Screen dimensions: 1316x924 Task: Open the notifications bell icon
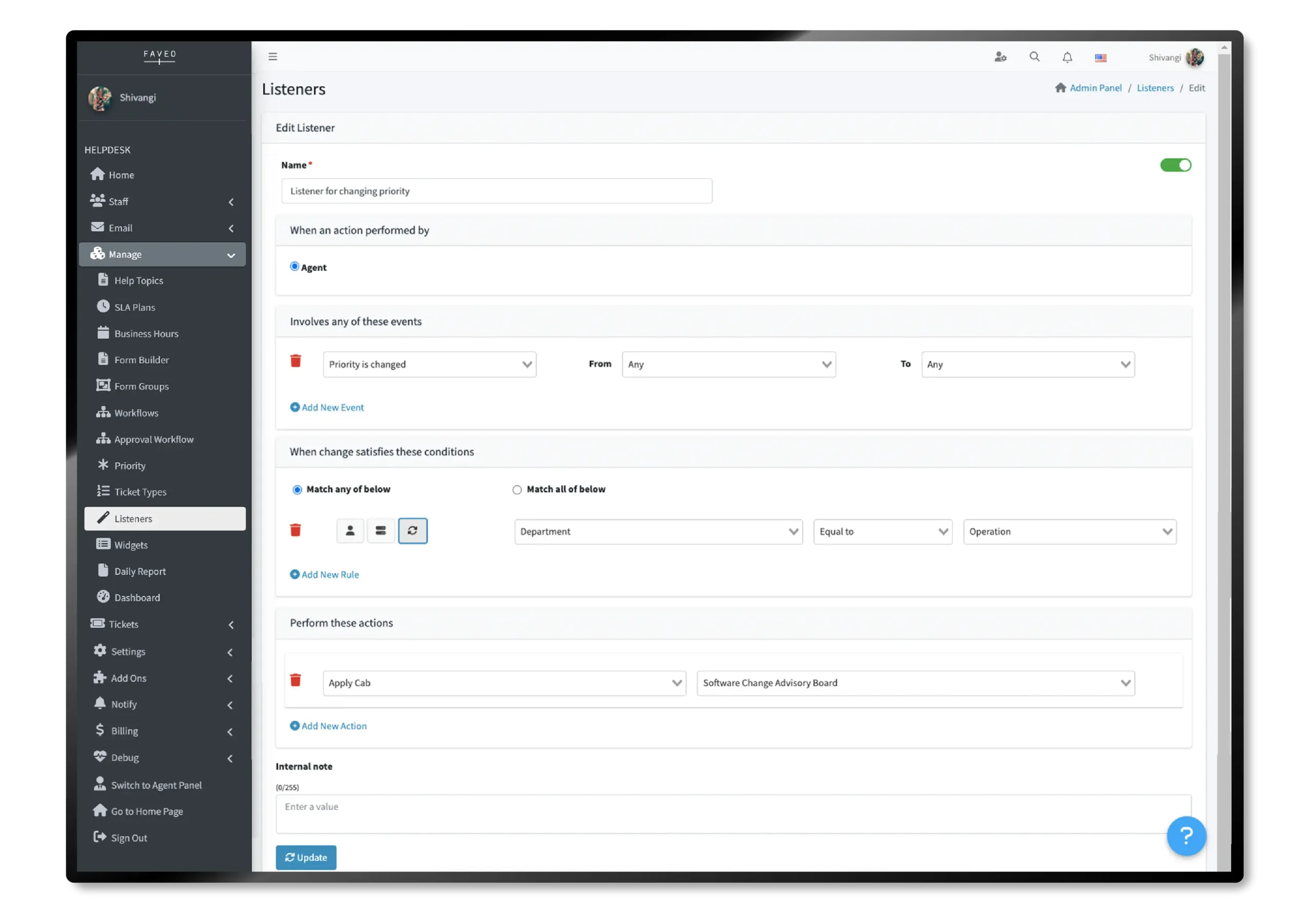point(1067,57)
